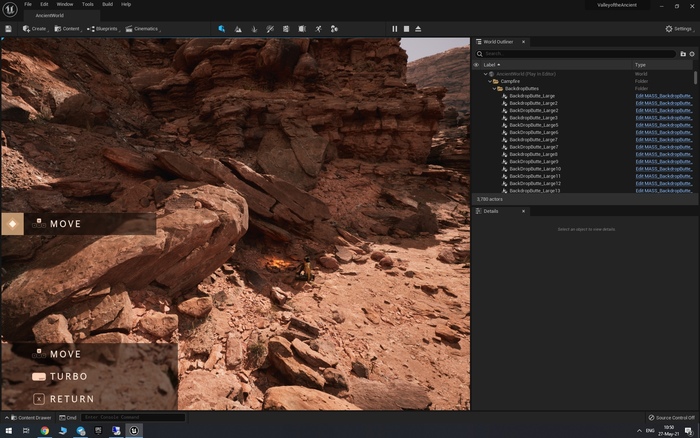700x438 pixels.
Task: Collapse the BackdropButtes folder
Action: click(x=495, y=88)
